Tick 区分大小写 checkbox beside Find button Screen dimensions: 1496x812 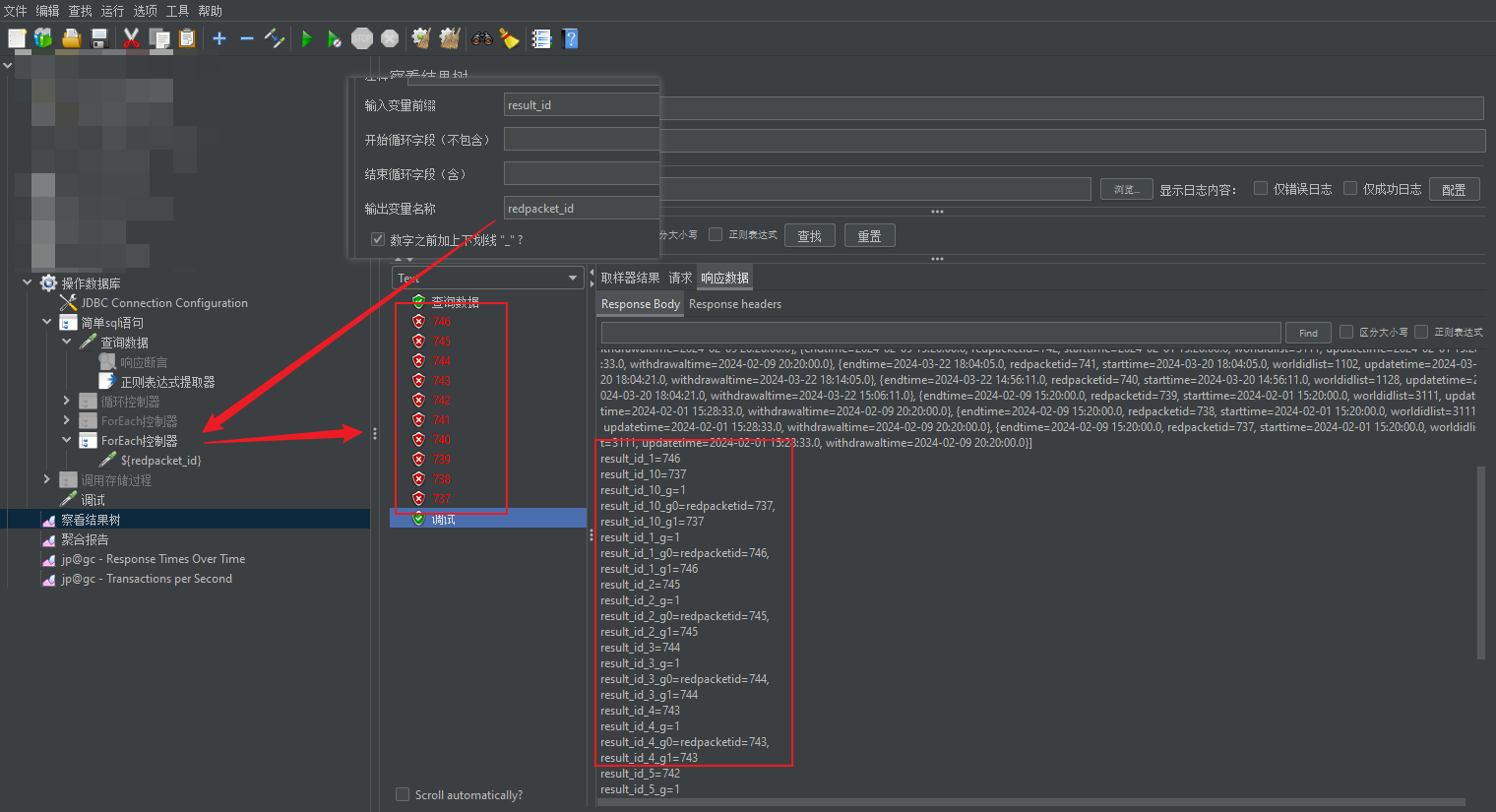(x=1346, y=332)
